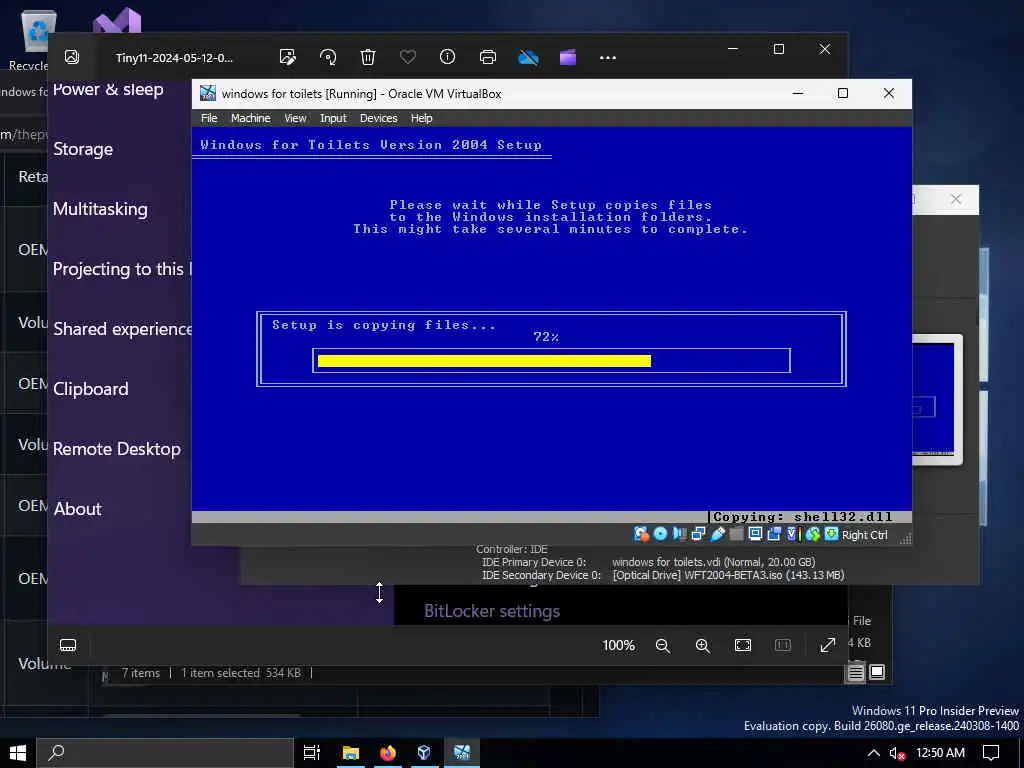Screen dimensions: 1024x768
Task: Click the 100% zoom level in Photos
Action: click(618, 645)
